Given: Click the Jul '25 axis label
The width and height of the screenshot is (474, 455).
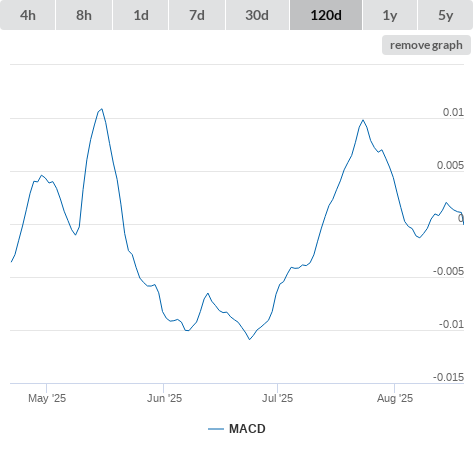Looking at the screenshot, I should click(277, 398).
